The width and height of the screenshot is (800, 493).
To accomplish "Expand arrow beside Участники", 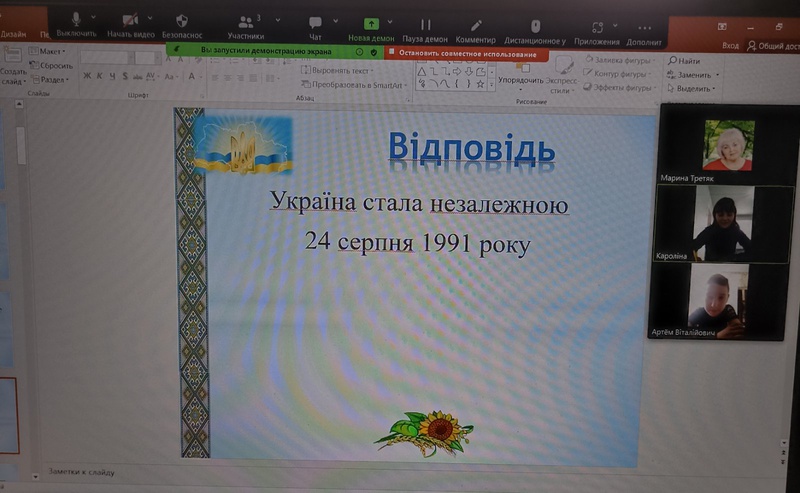I will click(278, 20).
